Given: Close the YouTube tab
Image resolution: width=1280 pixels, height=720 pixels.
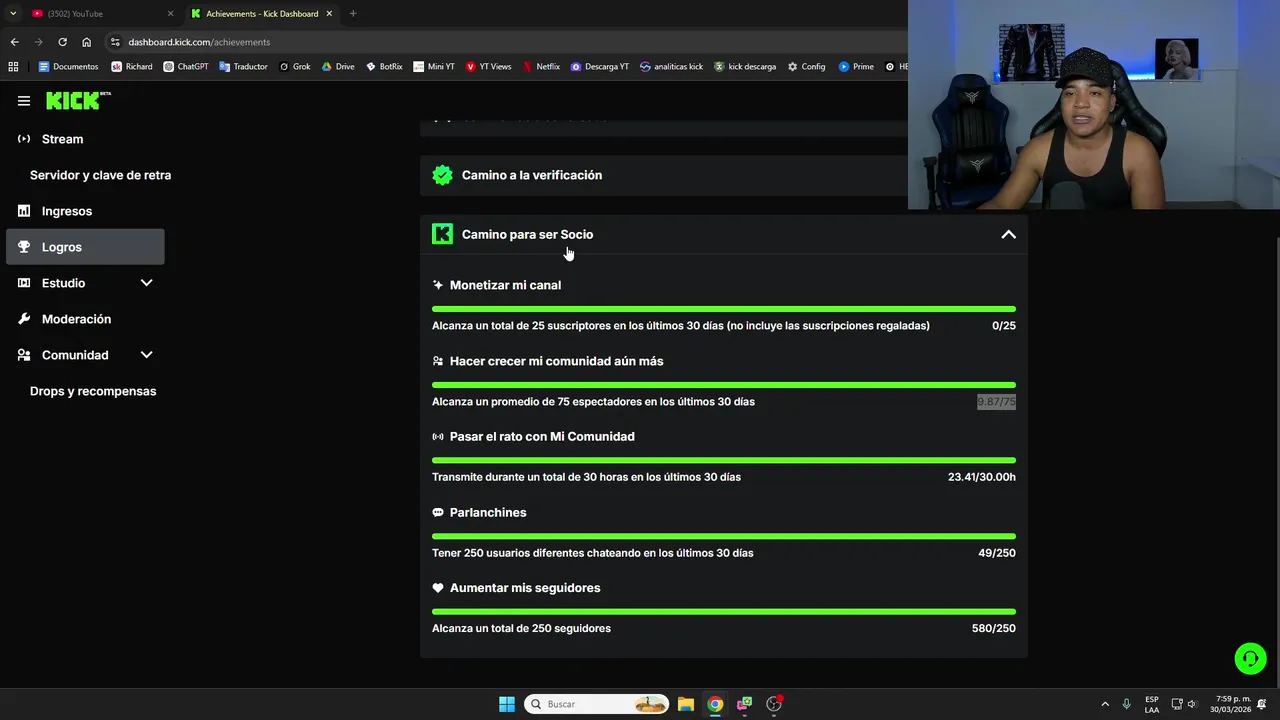Looking at the screenshot, I should (x=170, y=14).
